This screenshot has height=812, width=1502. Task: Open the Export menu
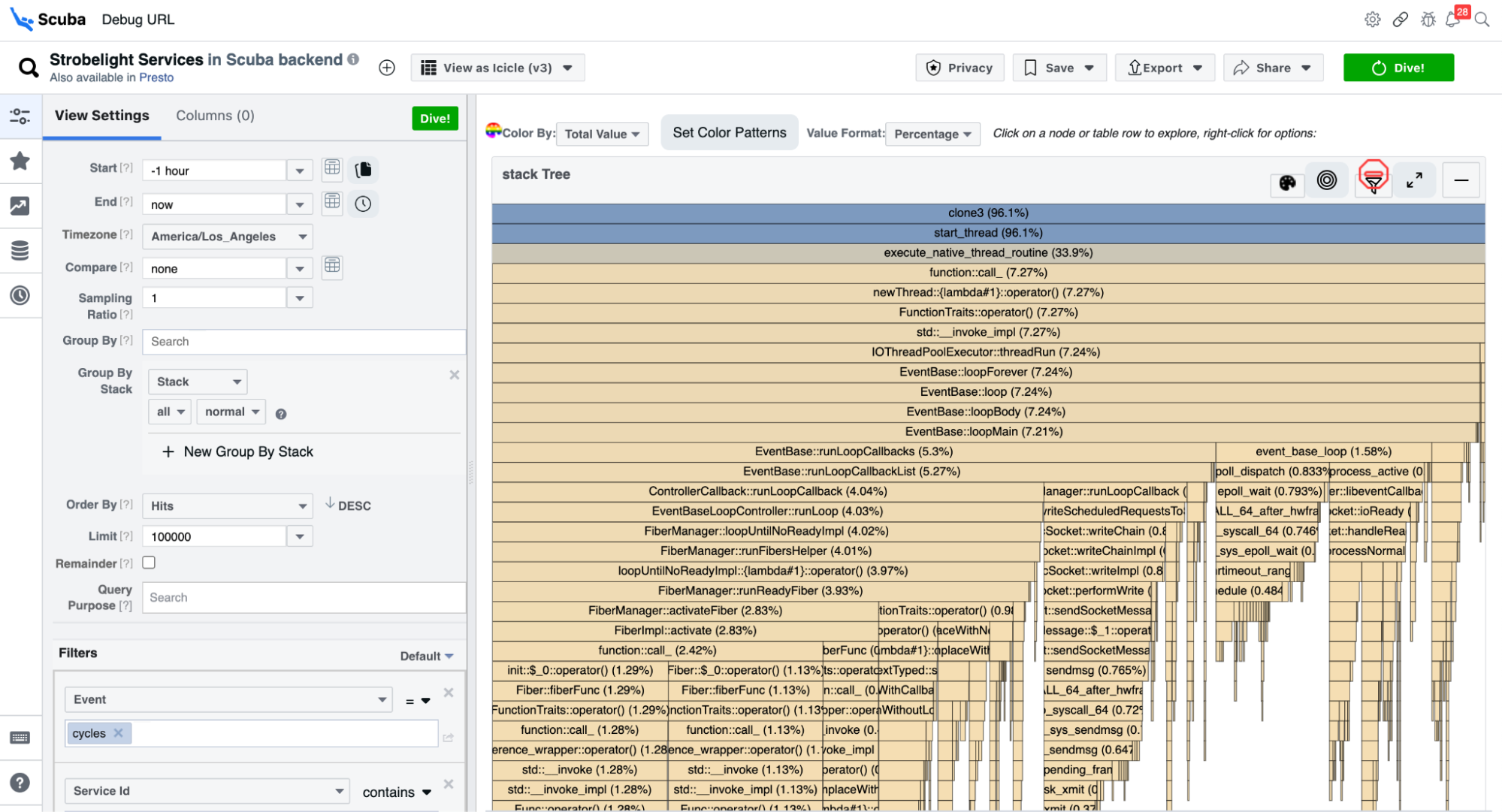click(1165, 68)
